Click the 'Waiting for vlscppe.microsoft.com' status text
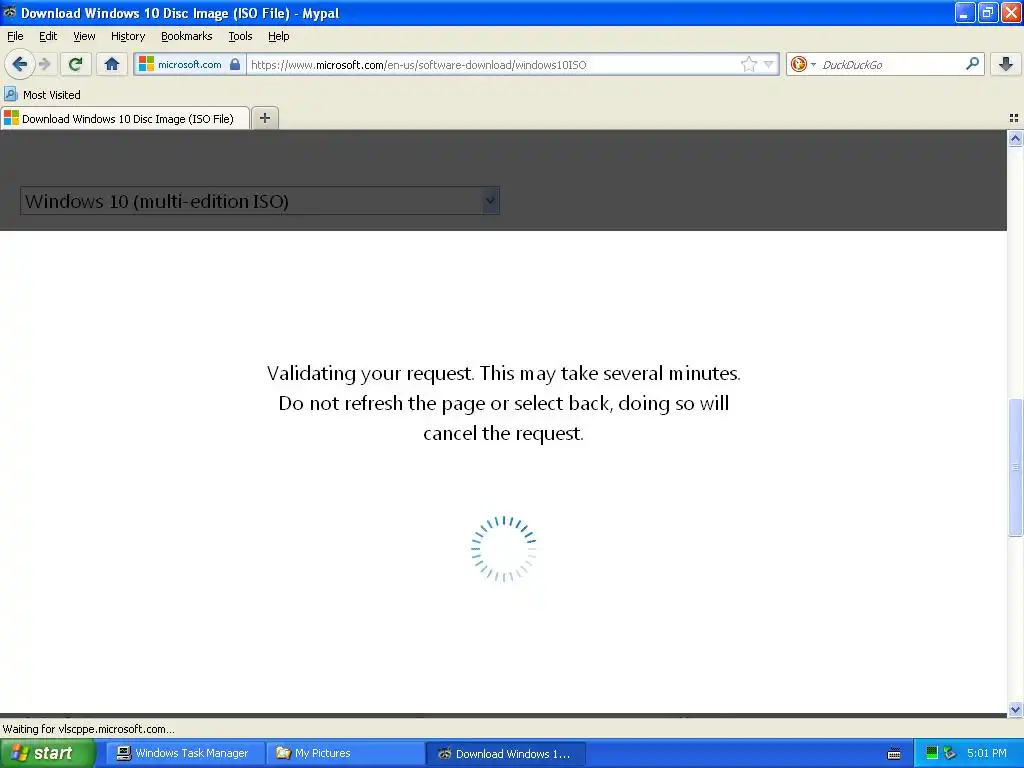This screenshot has width=1024, height=768. pos(89,729)
